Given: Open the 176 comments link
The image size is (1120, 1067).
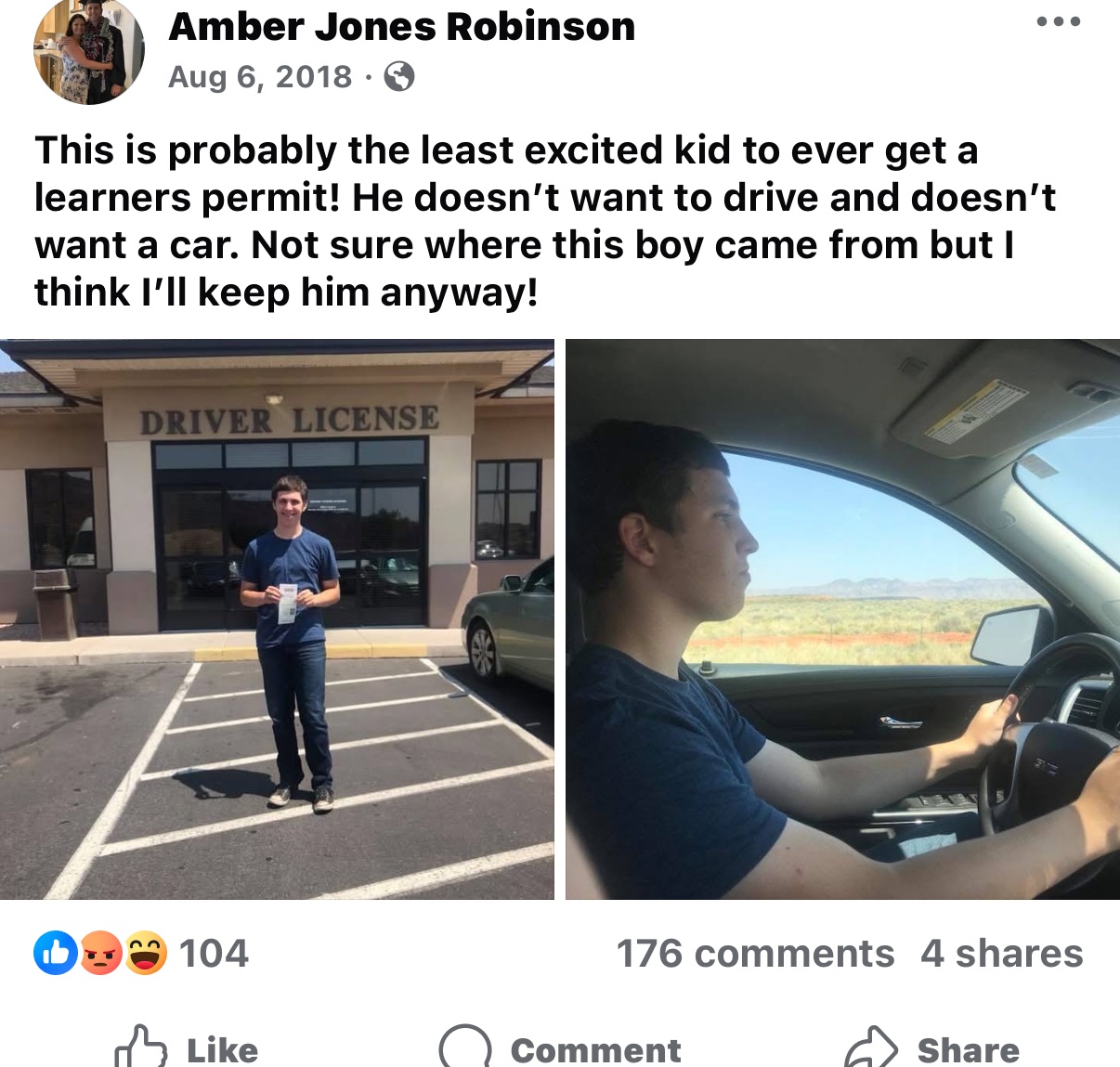Looking at the screenshot, I should pos(755,954).
